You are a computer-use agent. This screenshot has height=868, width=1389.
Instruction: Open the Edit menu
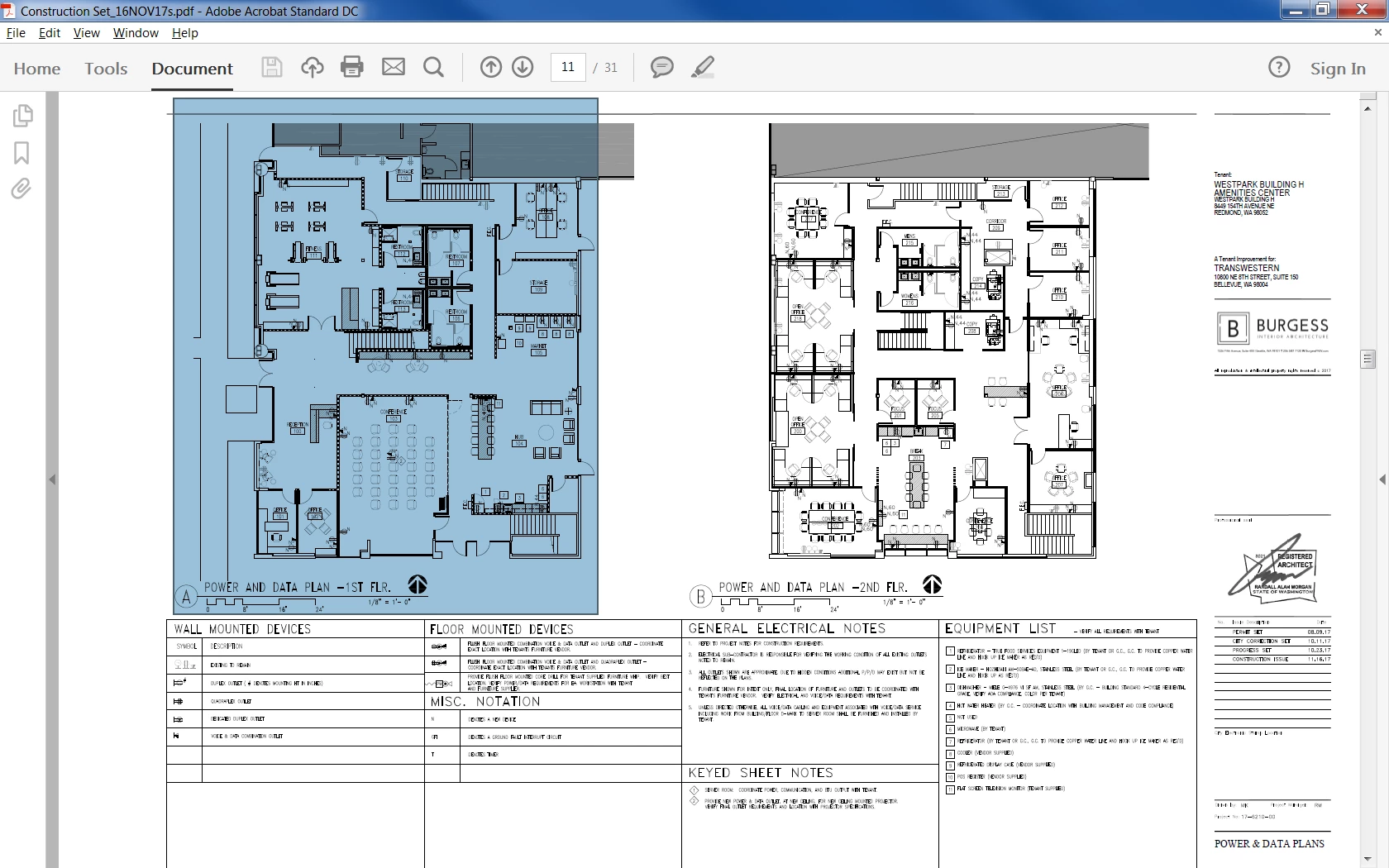point(50,33)
